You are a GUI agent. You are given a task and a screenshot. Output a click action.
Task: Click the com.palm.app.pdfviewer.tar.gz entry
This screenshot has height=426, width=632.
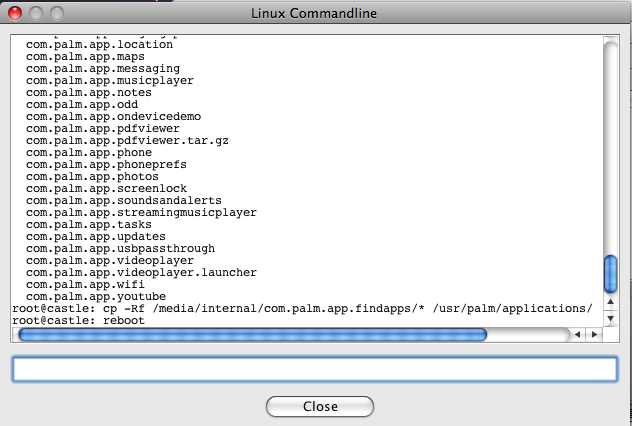(127, 141)
